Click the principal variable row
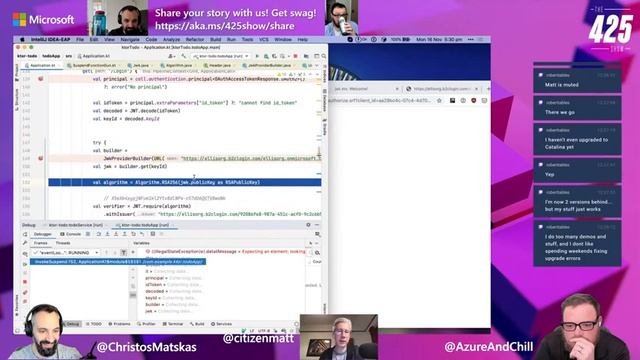Image resolution: width=640 pixels, height=360 pixels. click(x=173, y=278)
